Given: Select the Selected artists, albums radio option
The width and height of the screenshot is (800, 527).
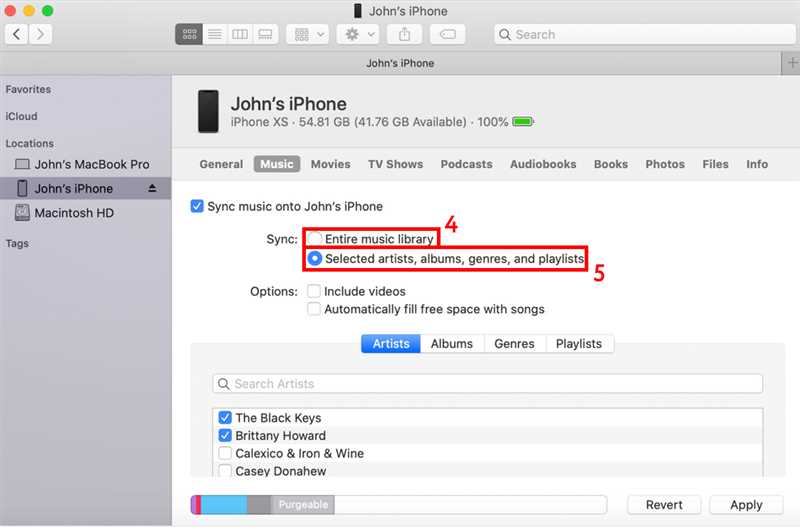Looking at the screenshot, I should [x=315, y=259].
